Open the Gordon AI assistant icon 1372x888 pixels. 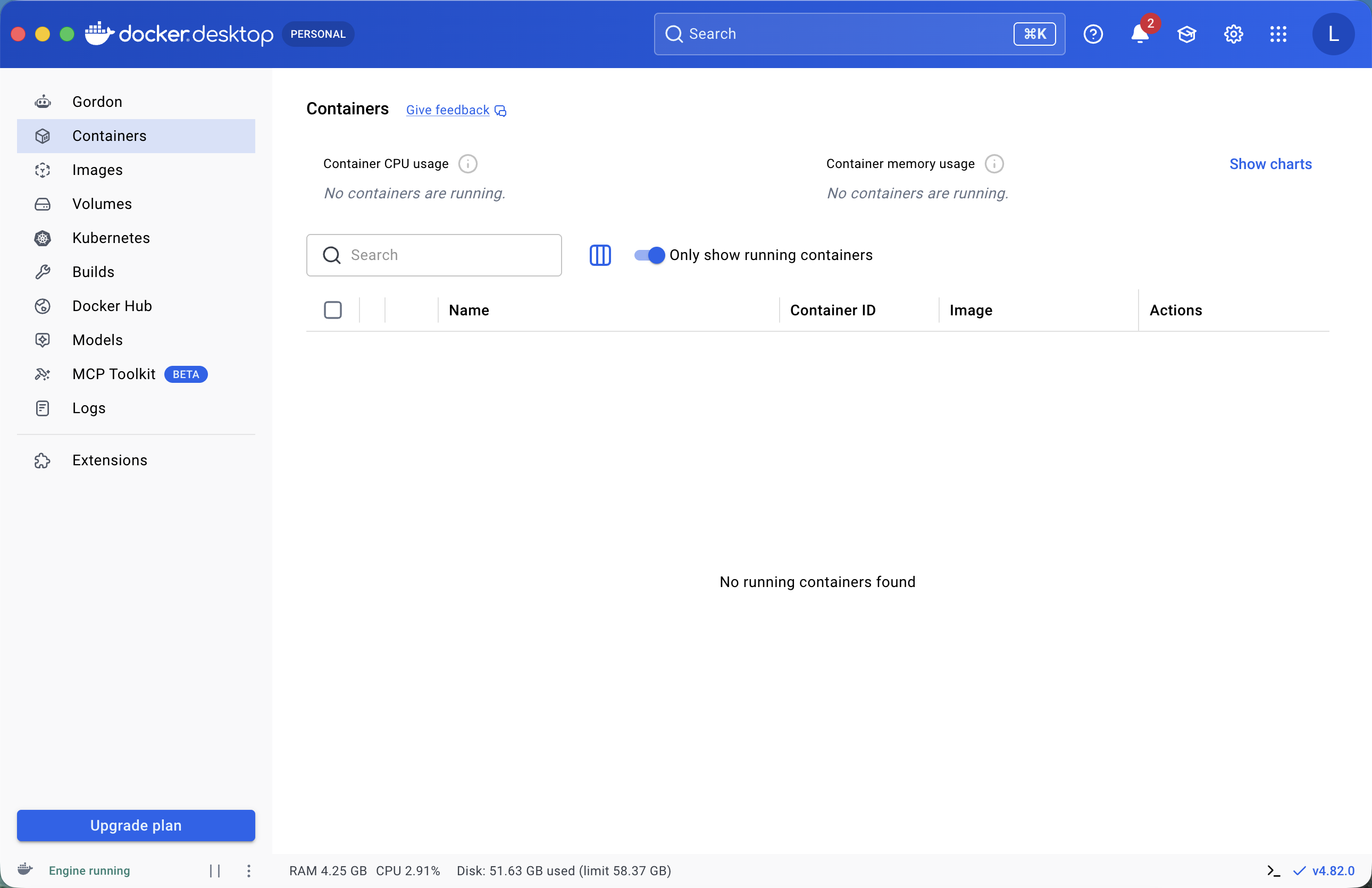[43, 102]
